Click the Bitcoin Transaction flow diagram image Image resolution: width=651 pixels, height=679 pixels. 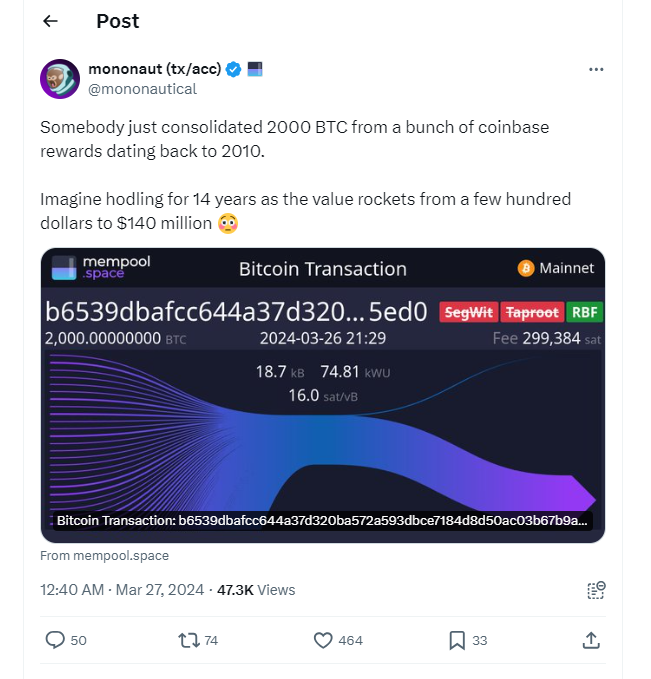coord(322,430)
